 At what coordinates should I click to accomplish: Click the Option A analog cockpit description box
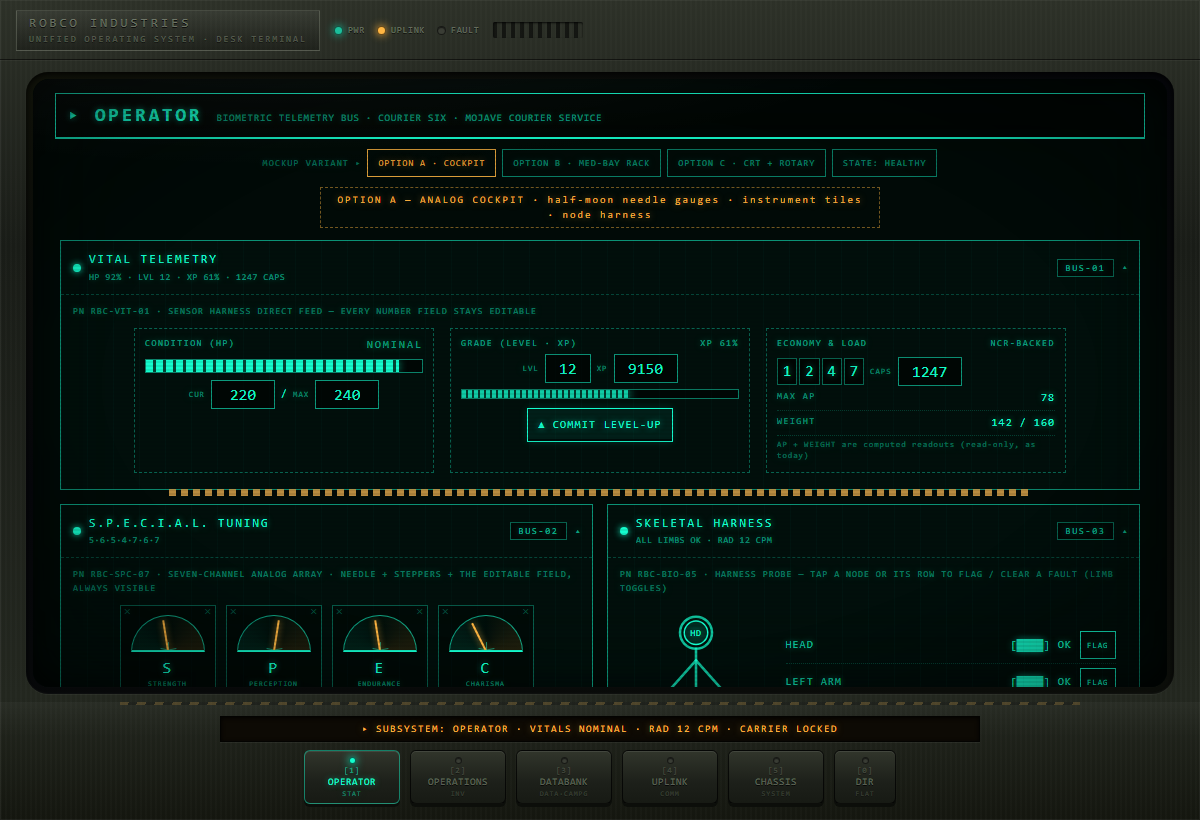[x=600, y=207]
